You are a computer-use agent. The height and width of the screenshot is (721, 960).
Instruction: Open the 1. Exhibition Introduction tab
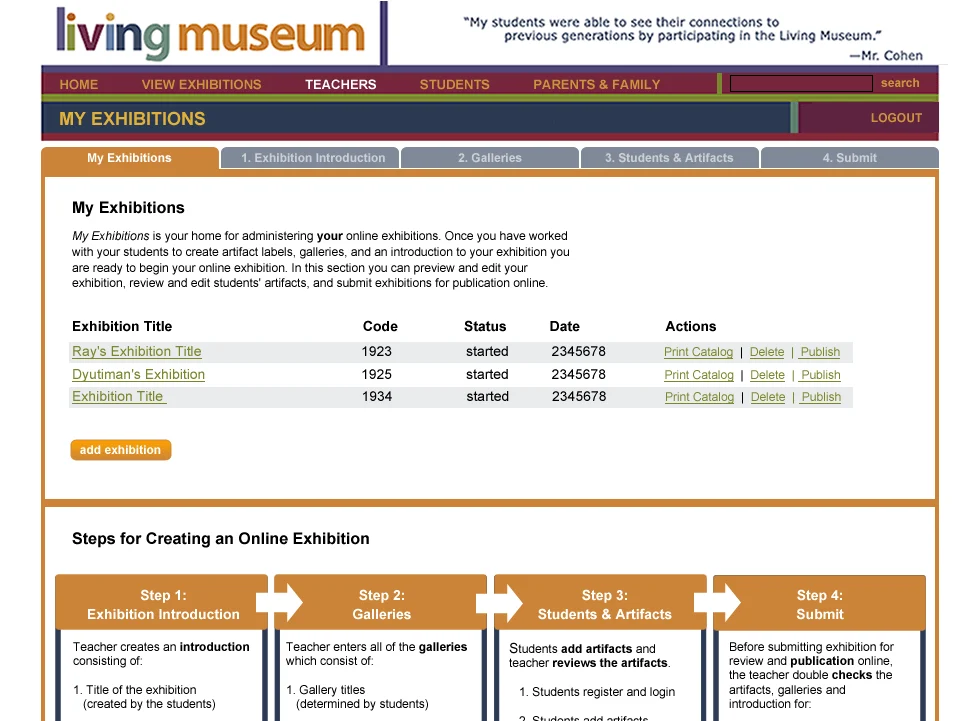[310, 158]
